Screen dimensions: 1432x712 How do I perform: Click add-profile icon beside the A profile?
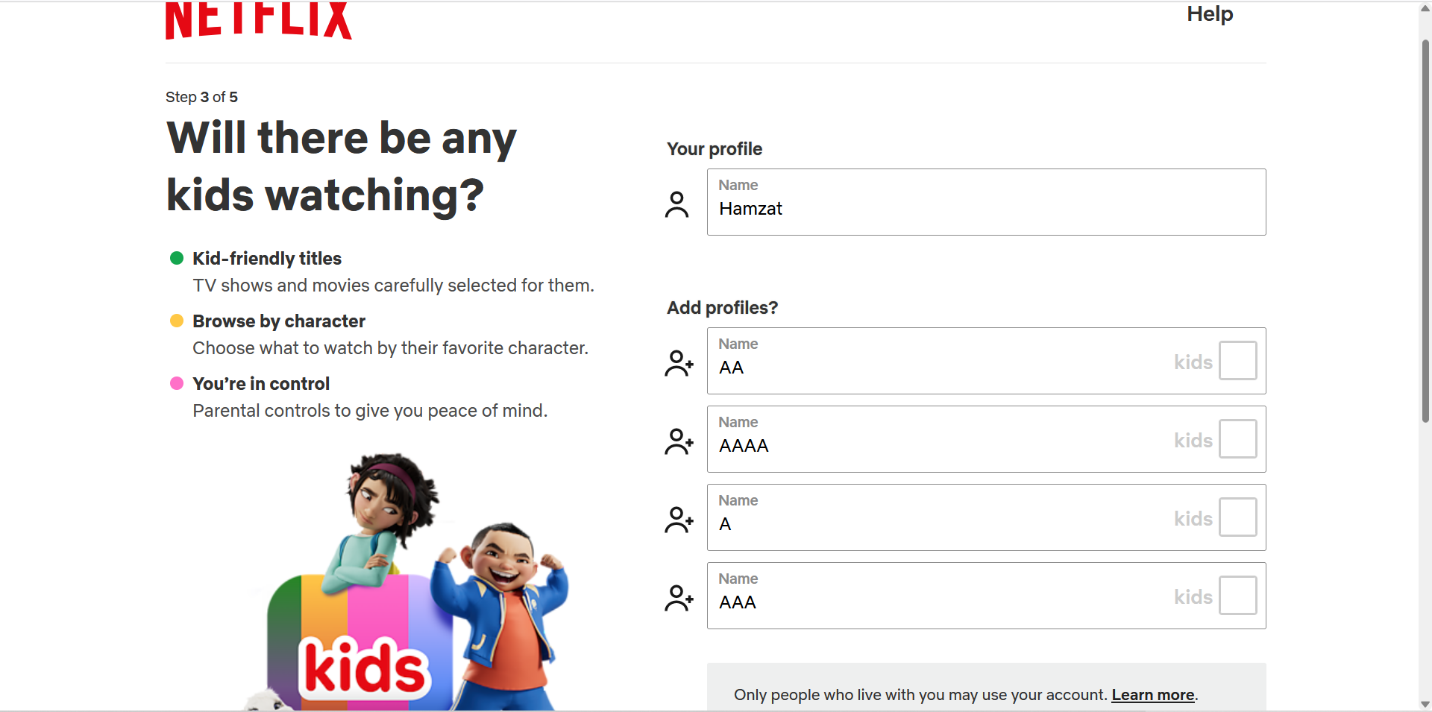point(679,519)
